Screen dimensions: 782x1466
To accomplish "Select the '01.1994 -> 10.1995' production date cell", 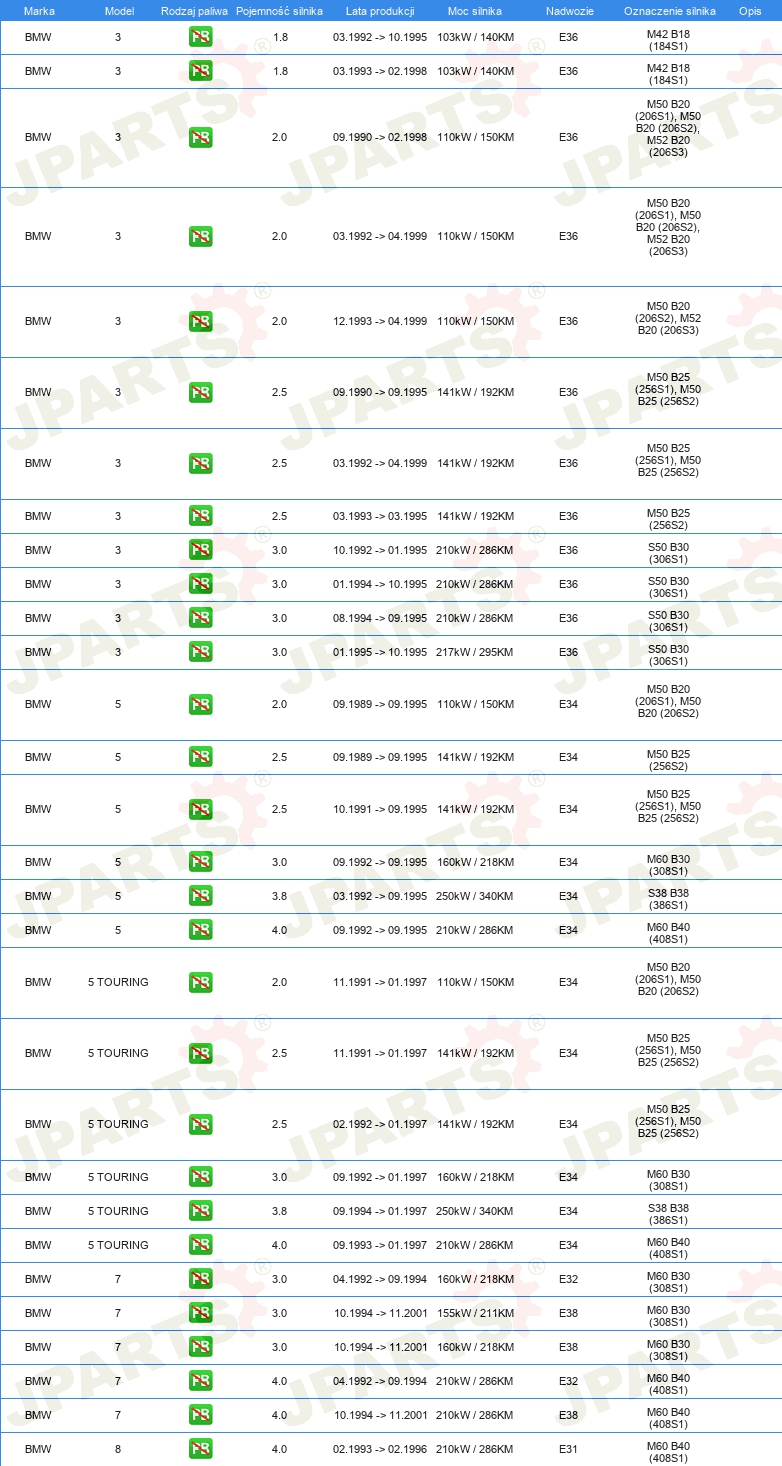I will [380, 585].
